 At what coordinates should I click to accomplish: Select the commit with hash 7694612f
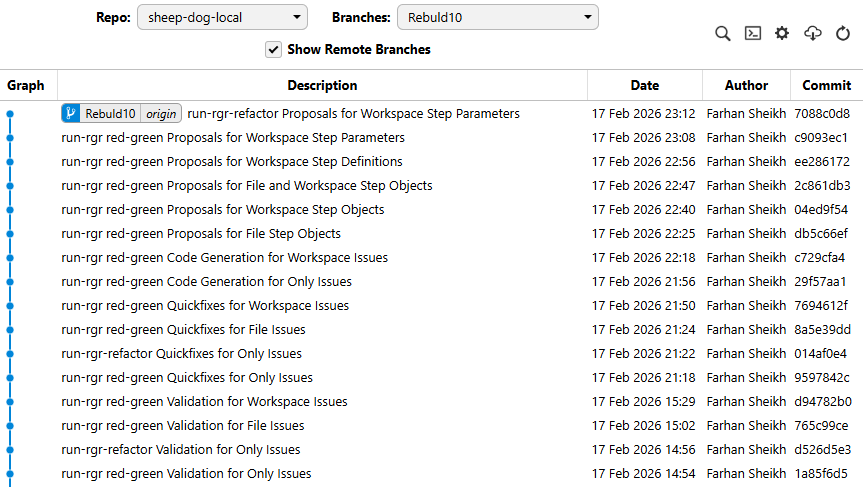click(x=821, y=306)
